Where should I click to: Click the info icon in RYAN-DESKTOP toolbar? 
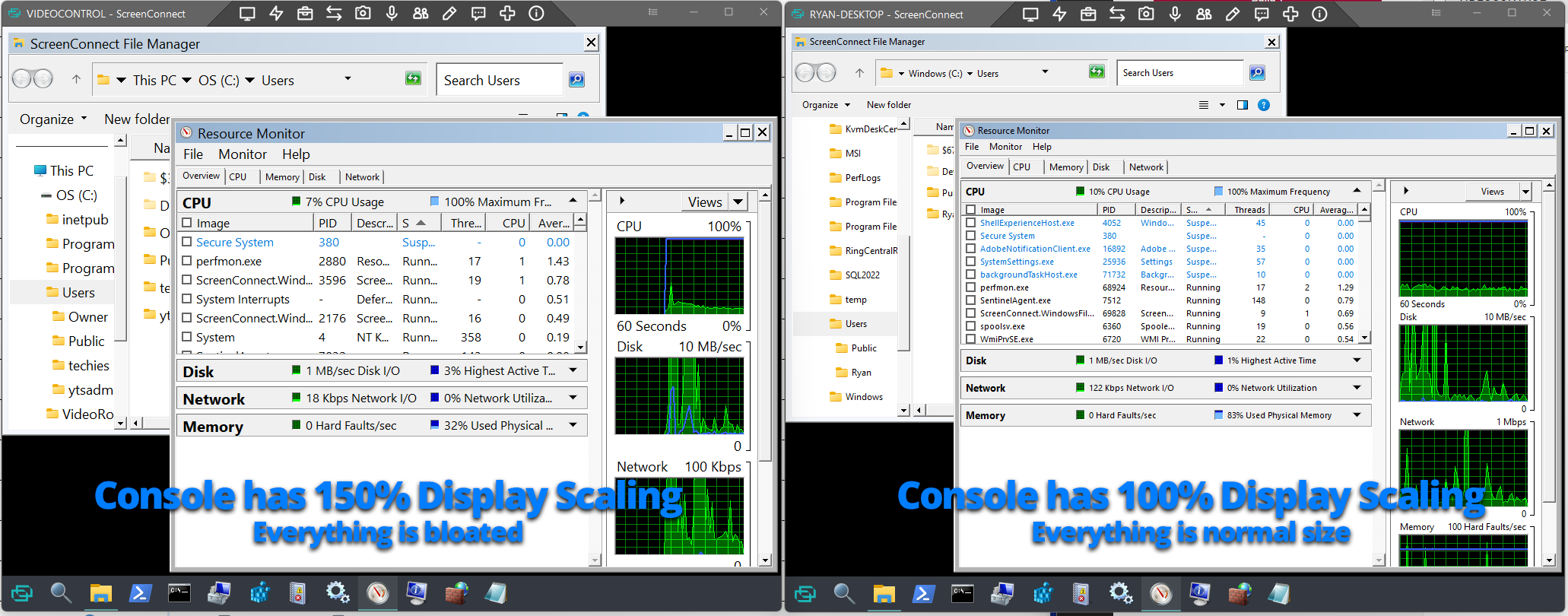1319,14
